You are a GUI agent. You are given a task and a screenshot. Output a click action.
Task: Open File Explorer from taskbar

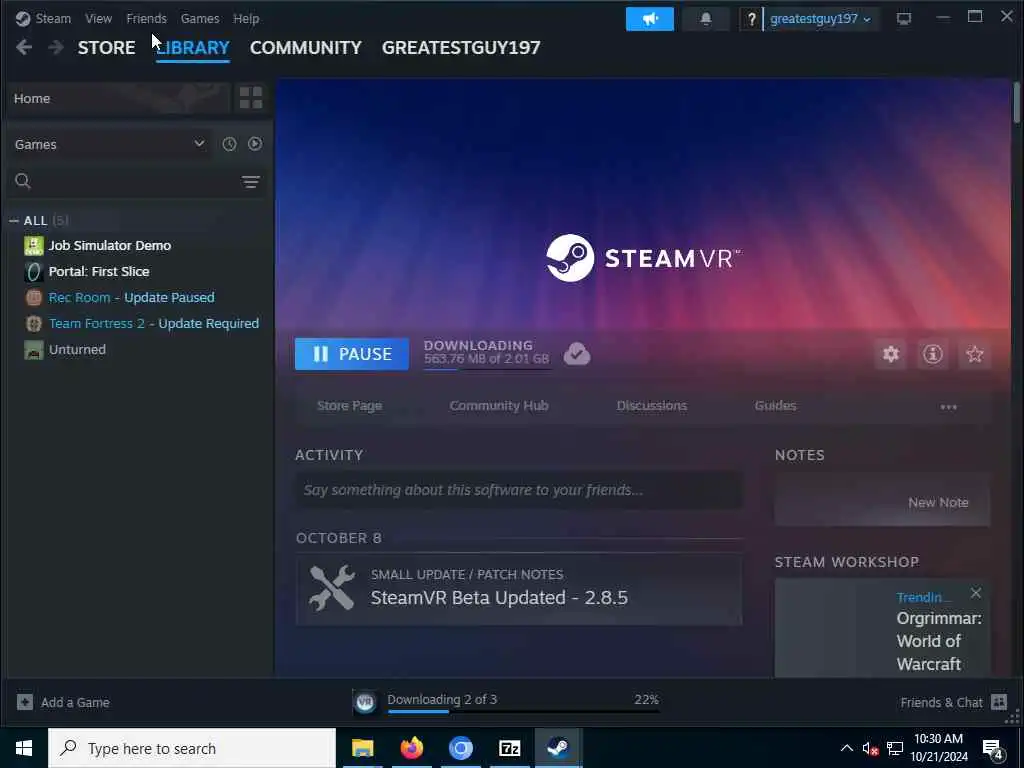pos(362,748)
